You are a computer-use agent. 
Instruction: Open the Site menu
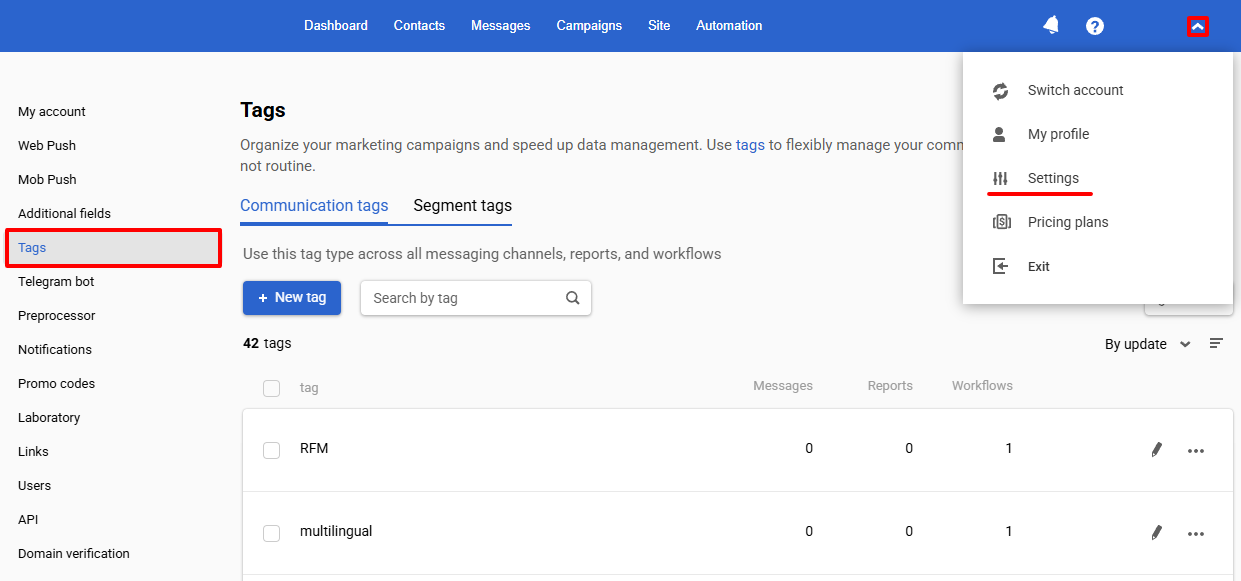click(x=659, y=26)
